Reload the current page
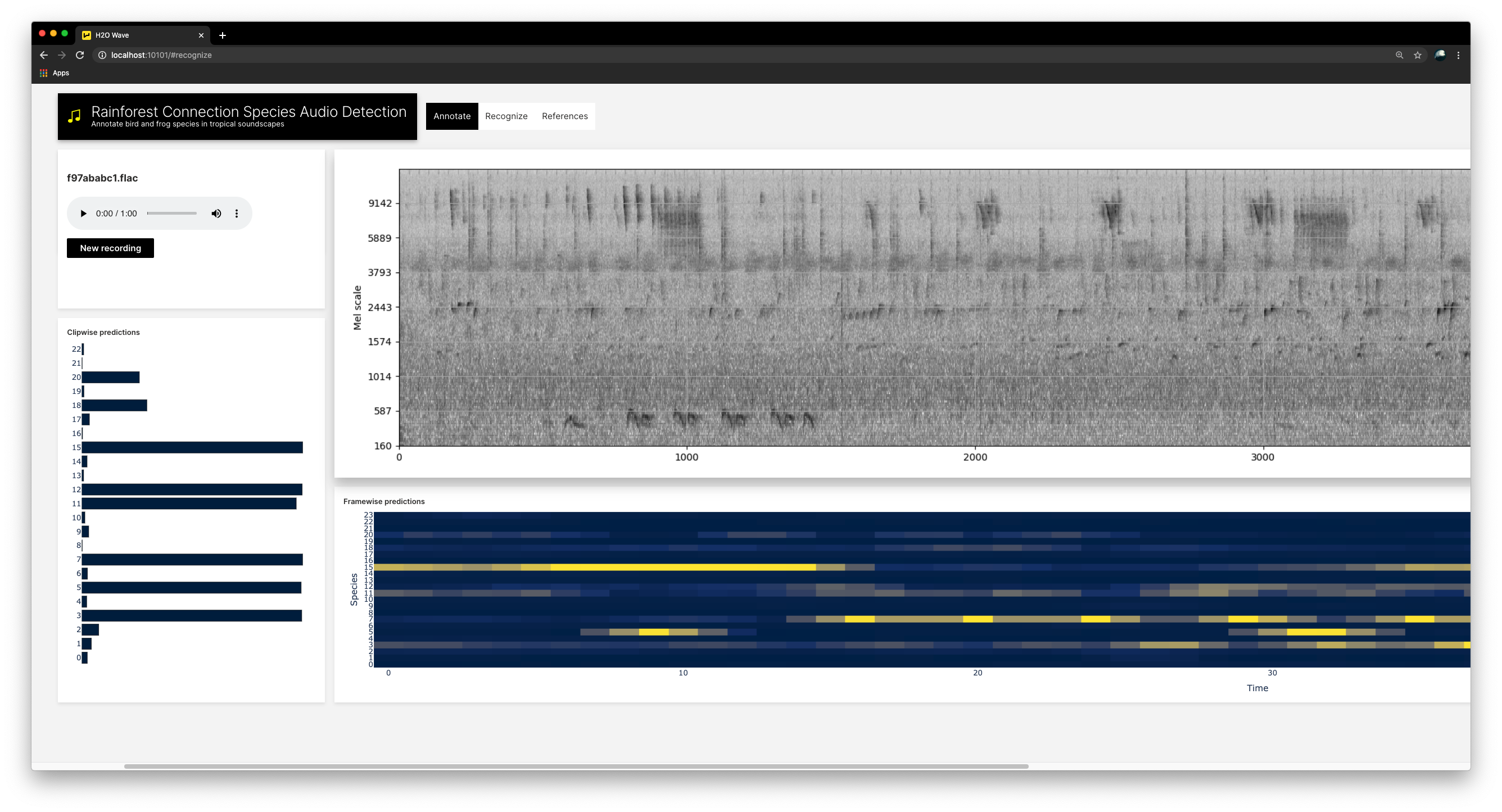This screenshot has height=812, width=1502. 80,55
